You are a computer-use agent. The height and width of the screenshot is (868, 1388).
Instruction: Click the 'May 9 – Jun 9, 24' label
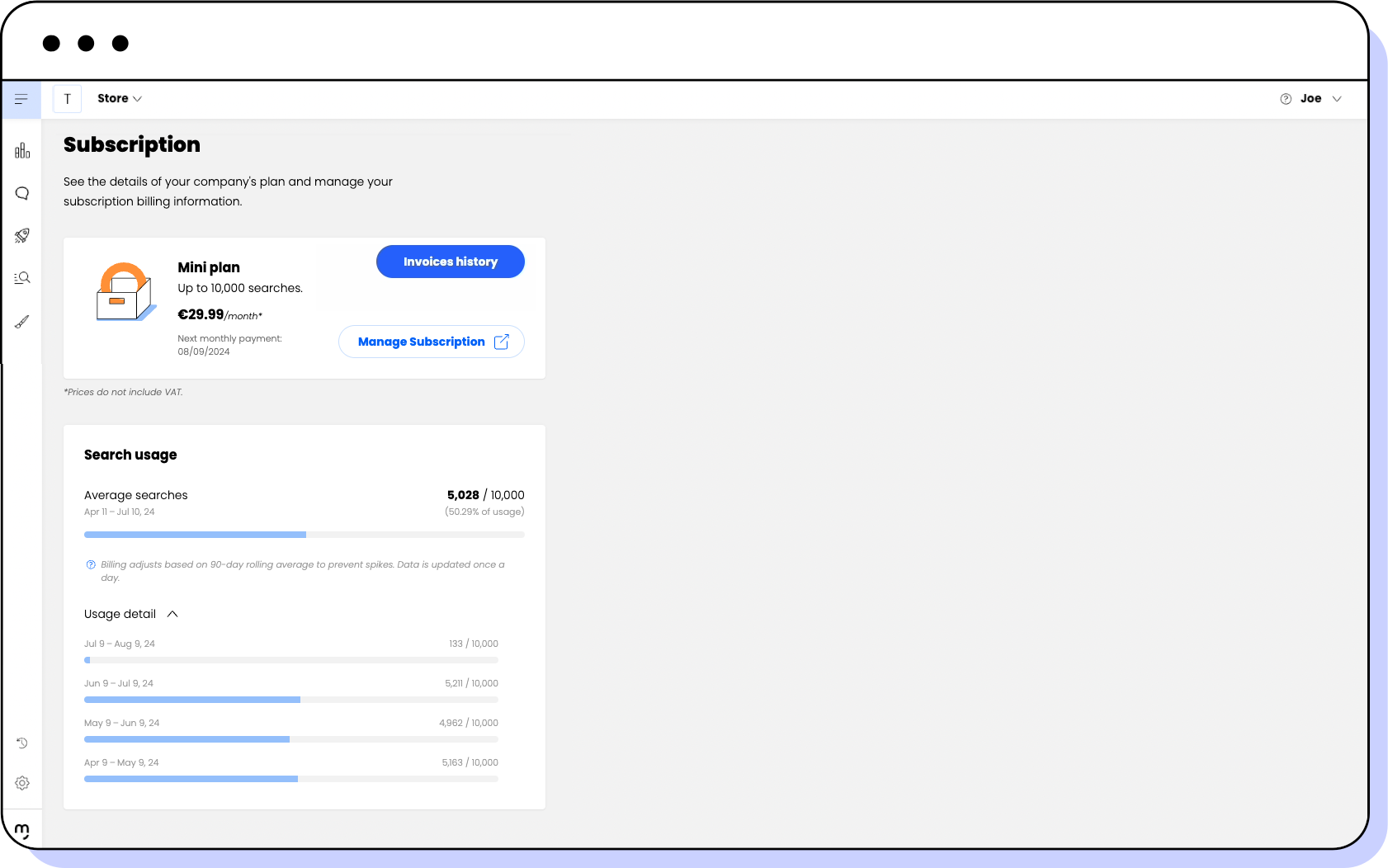pos(122,723)
